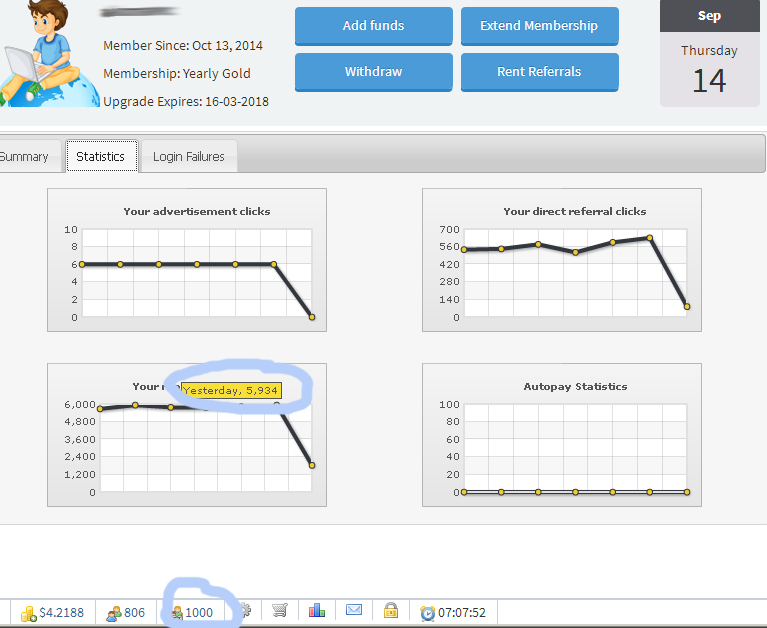
Task: Click the coins balance icon showing $4.2188
Action: [x=29, y=612]
